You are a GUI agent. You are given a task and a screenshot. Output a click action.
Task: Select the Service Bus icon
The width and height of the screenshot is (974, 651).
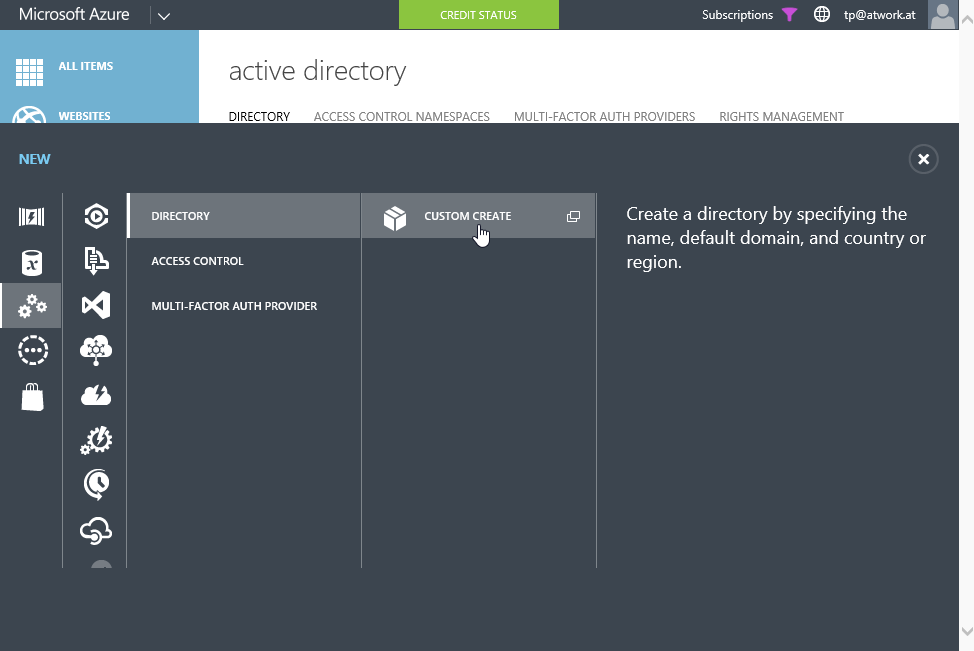point(96,260)
